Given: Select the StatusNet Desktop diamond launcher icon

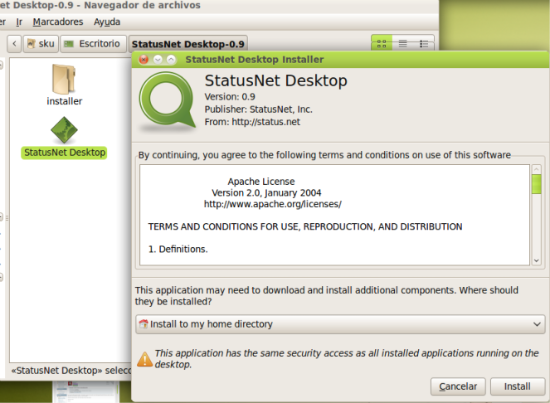Looking at the screenshot, I should [64, 130].
